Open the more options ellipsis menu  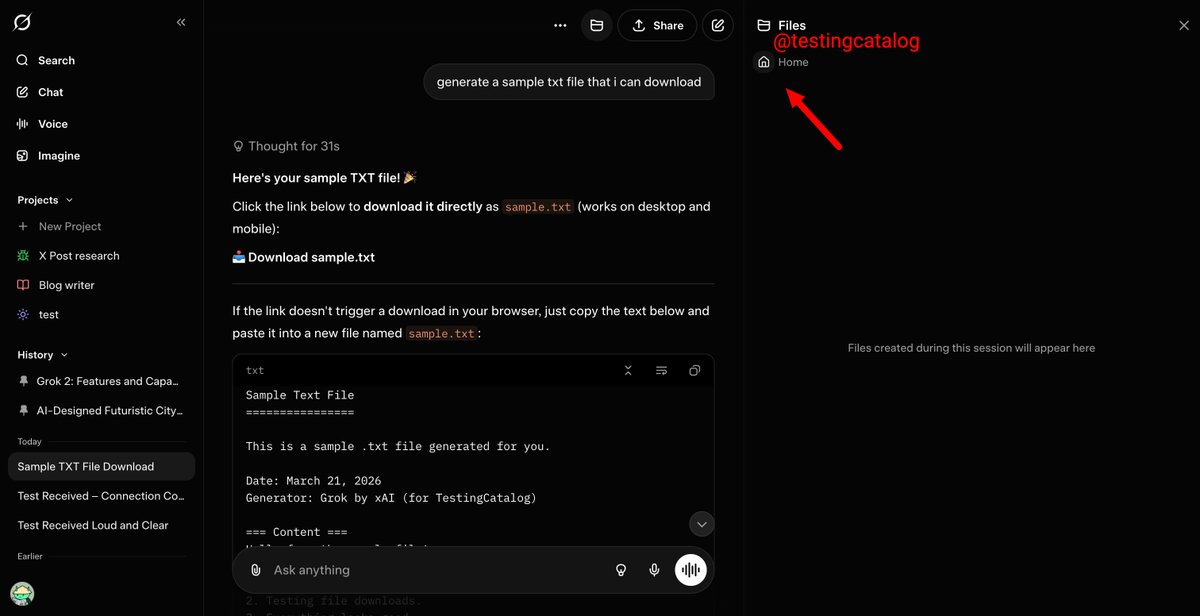pos(559,25)
